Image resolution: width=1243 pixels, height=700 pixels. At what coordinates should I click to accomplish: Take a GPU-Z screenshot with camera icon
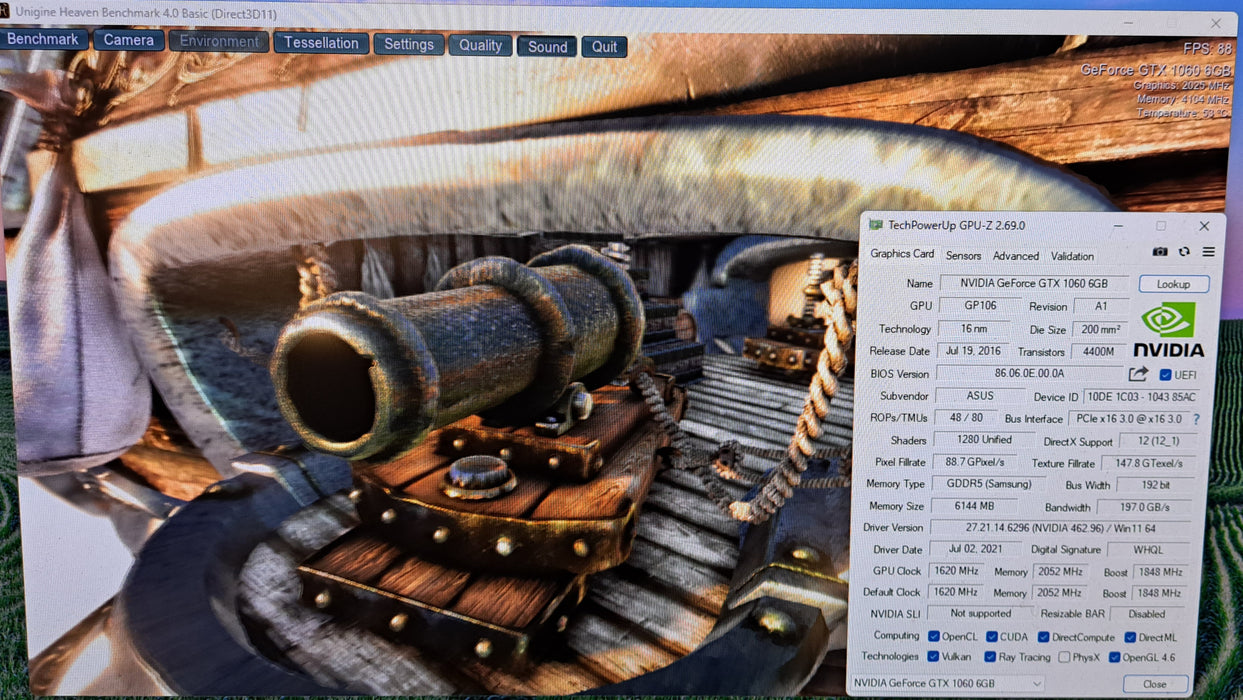click(x=1160, y=252)
